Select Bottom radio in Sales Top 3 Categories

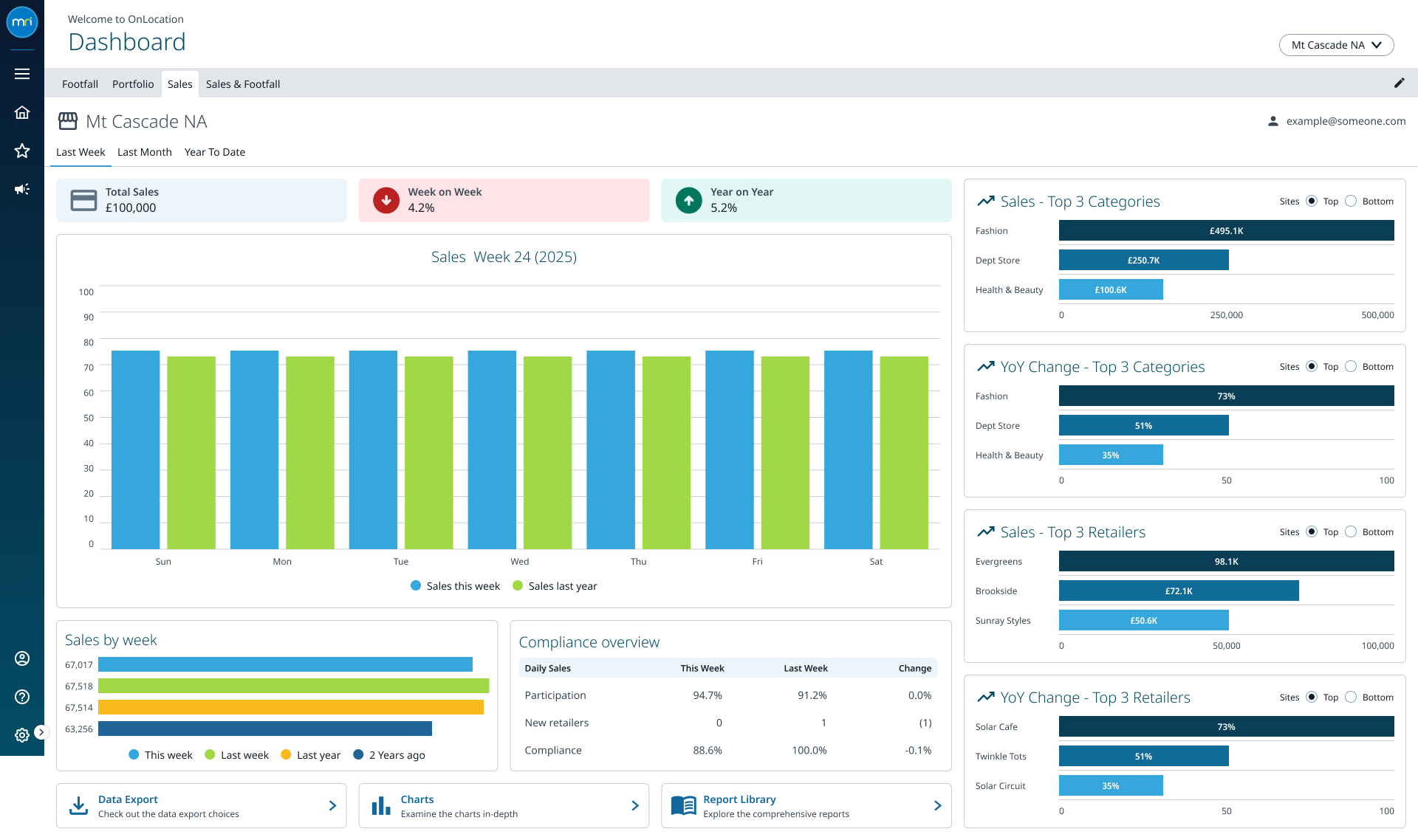[x=1351, y=201]
